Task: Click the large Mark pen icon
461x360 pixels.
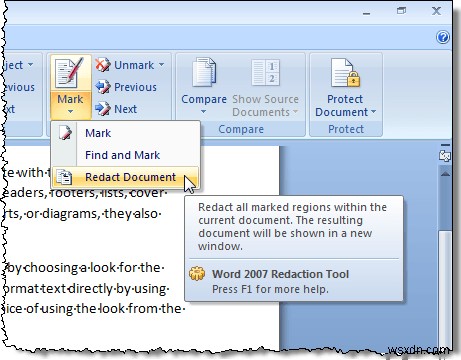Action: click(70, 73)
